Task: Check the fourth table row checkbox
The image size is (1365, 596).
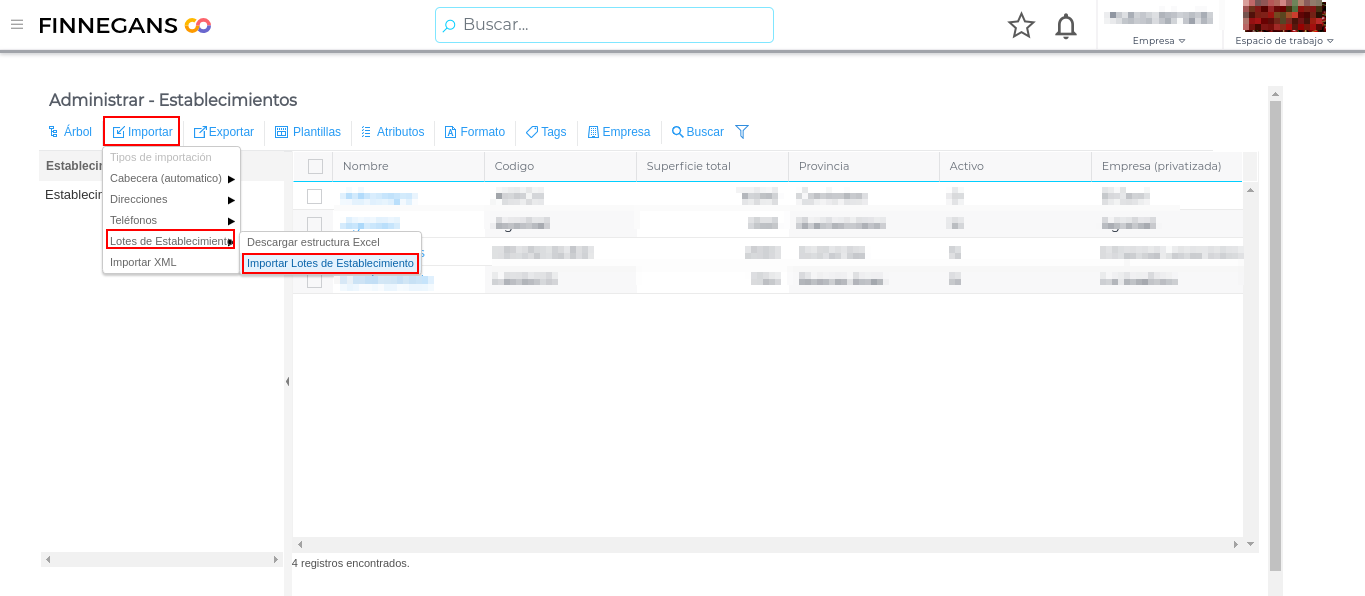Action: (314, 280)
